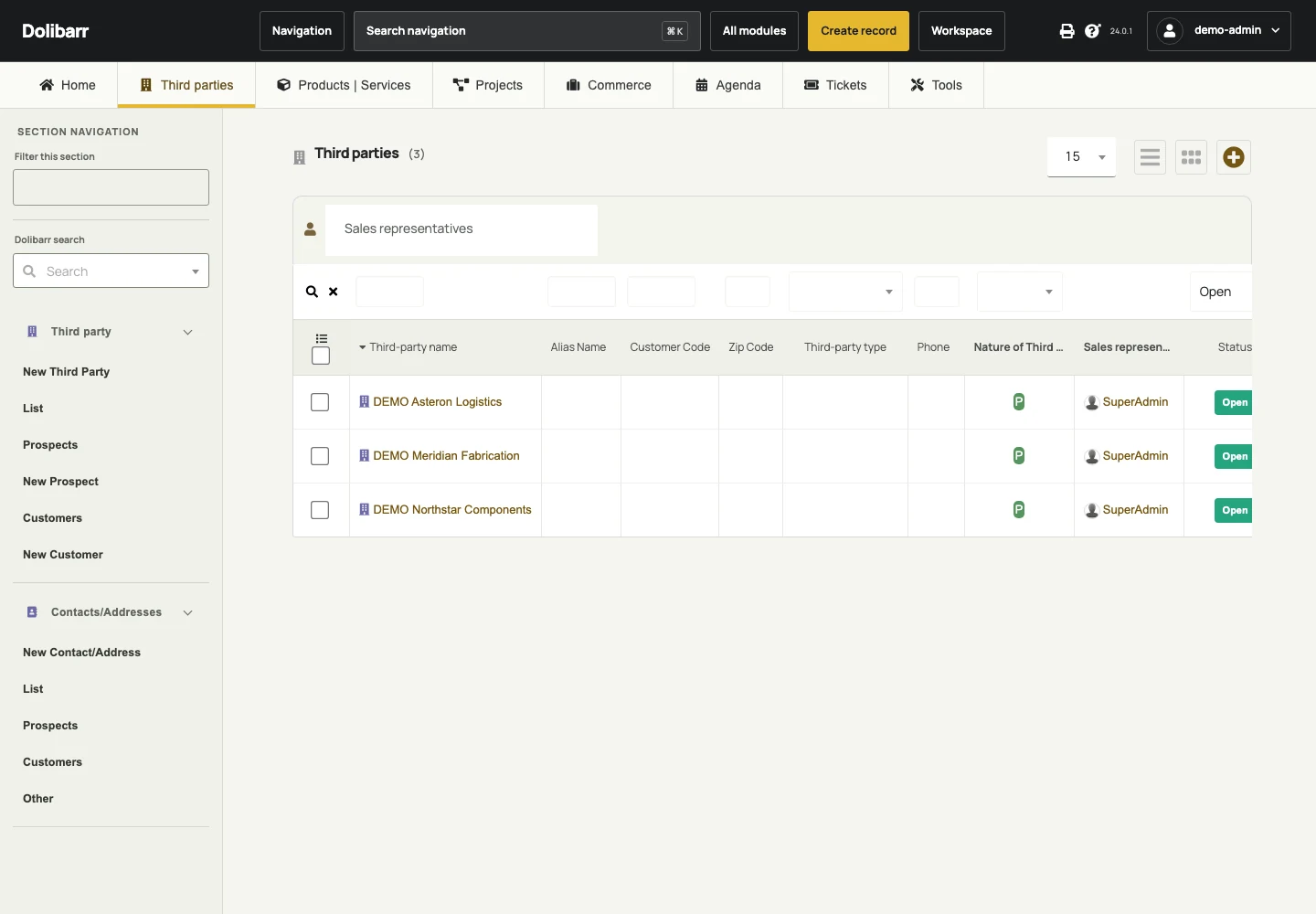Open the help question-mark icon
Image resolution: width=1316 pixels, height=914 pixels.
tap(1092, 31)
